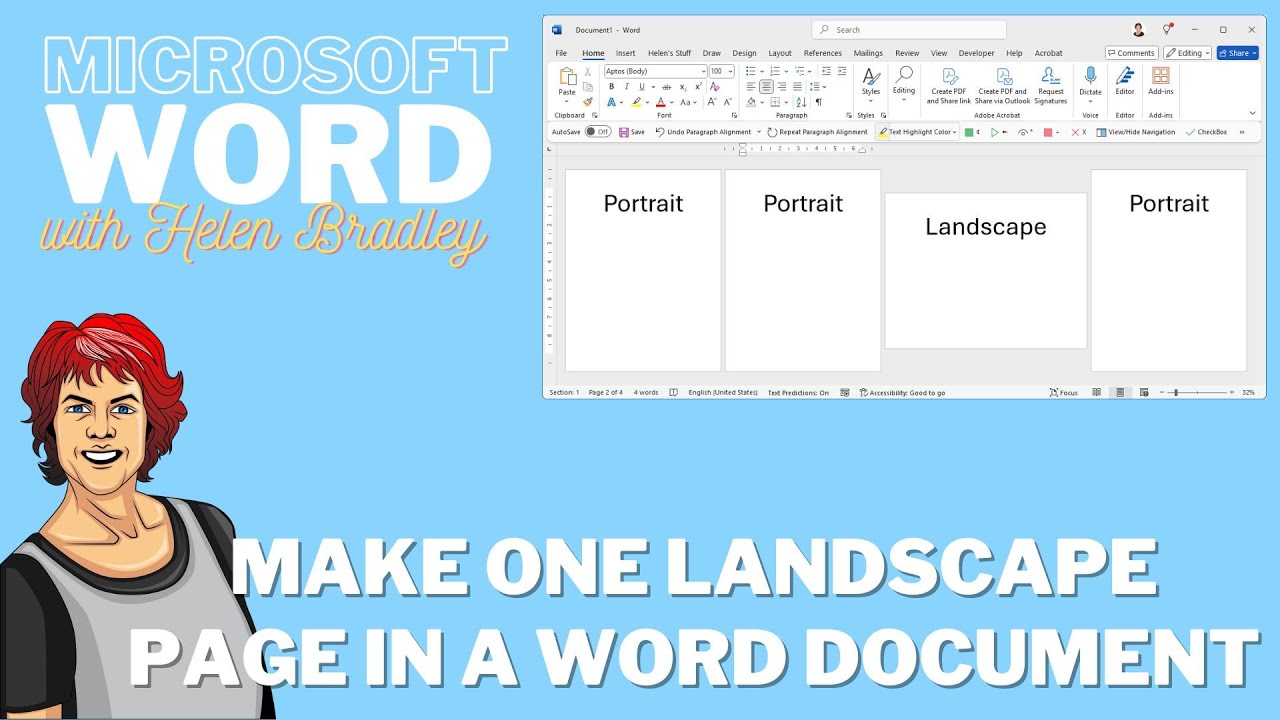Click the Paste clipboard icon

567,76
